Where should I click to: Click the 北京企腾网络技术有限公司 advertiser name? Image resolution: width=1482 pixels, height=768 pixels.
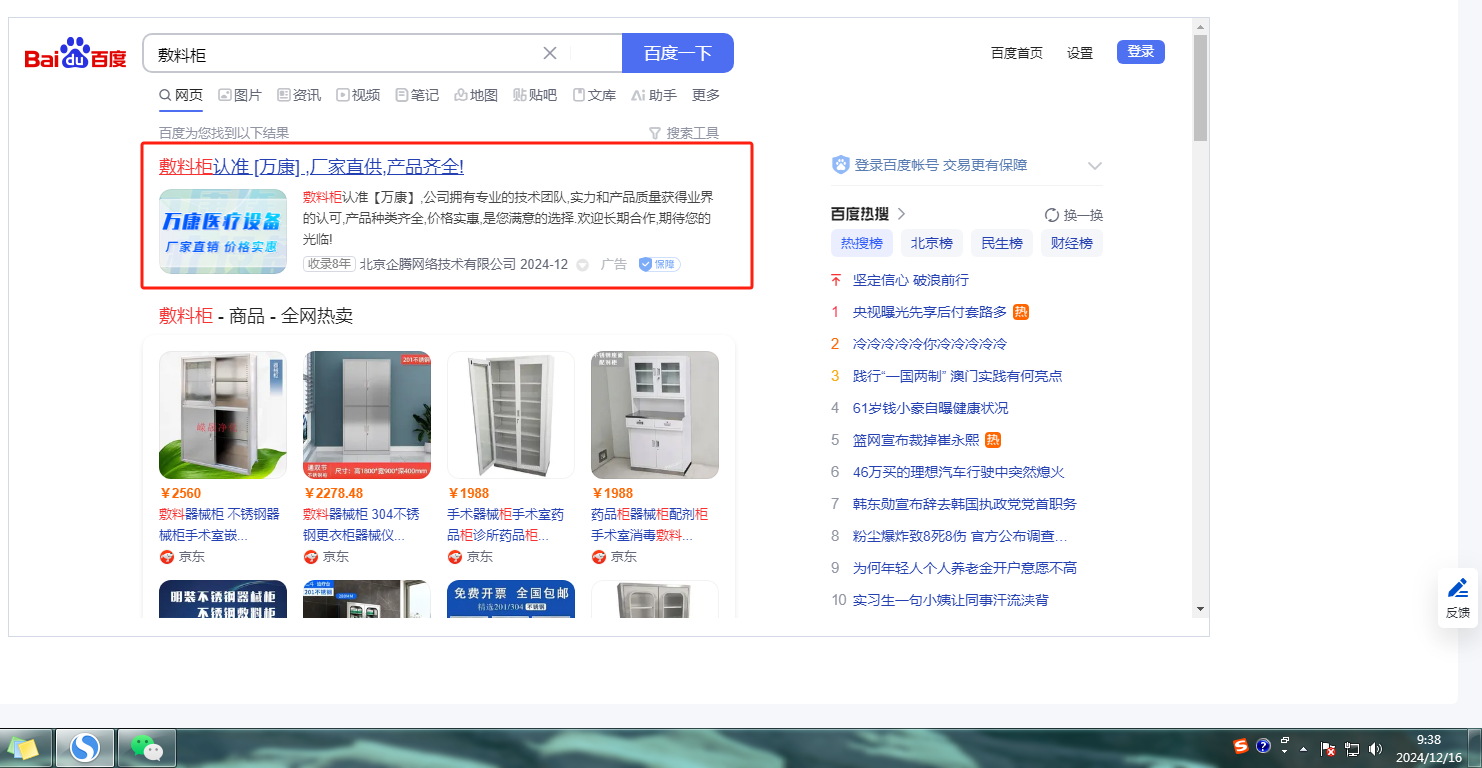point(438,265)
